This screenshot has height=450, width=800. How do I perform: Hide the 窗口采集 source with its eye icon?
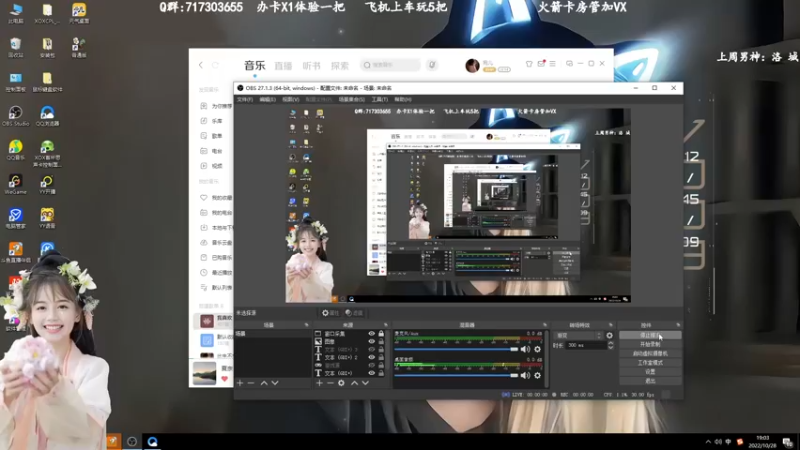click(x=371, y=334)
